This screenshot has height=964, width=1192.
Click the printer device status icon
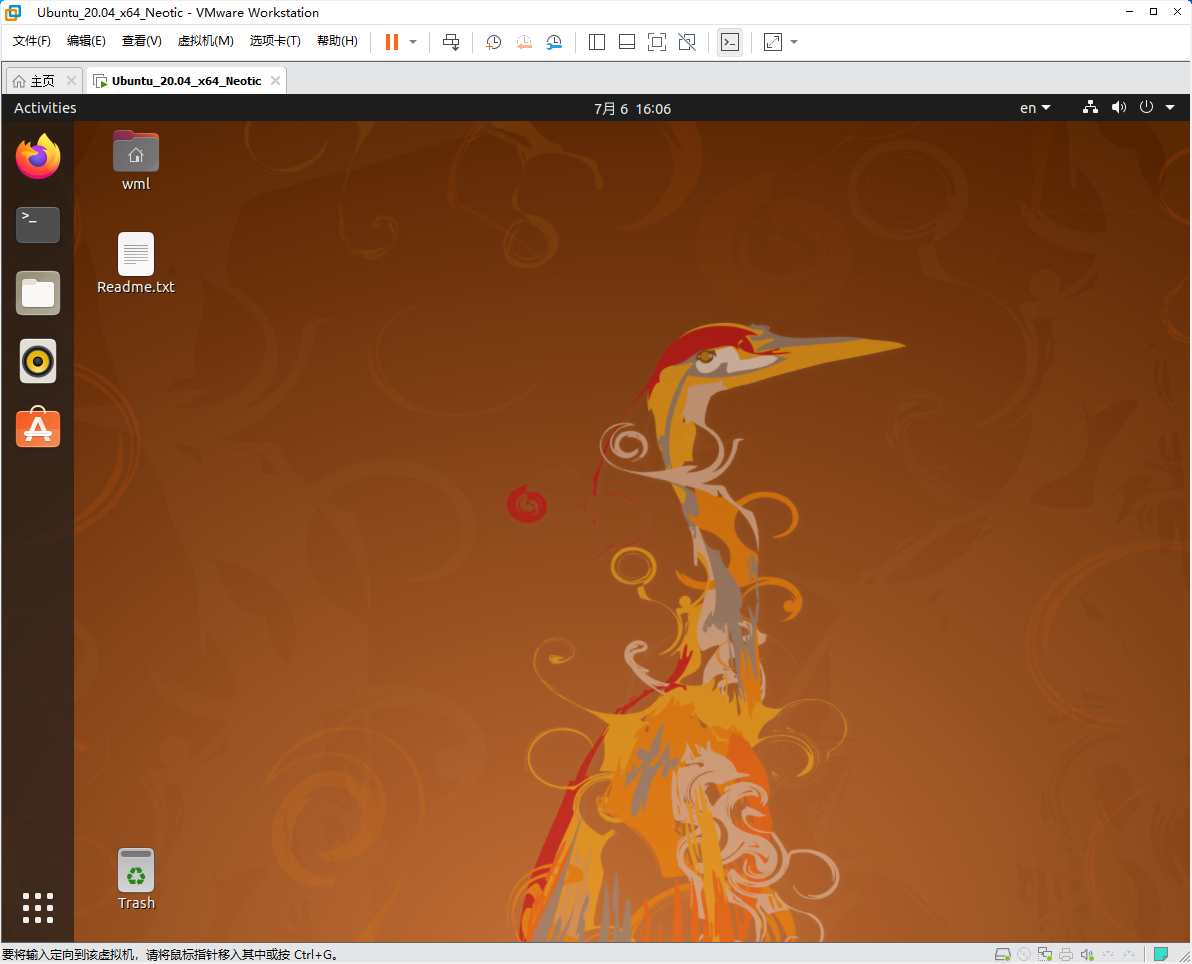tap(1066, 954)
